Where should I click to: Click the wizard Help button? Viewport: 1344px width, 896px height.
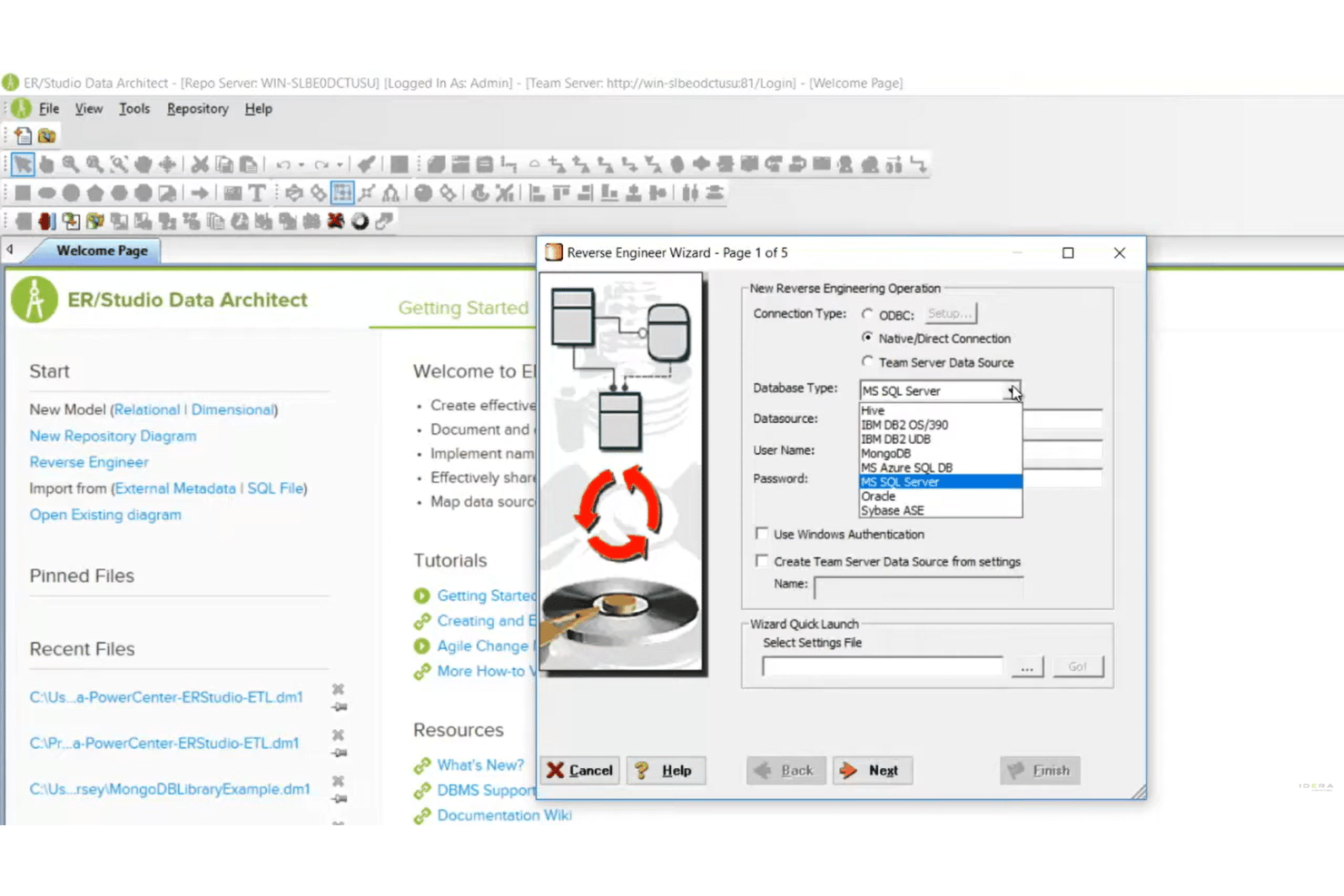[x=666, y=770]
